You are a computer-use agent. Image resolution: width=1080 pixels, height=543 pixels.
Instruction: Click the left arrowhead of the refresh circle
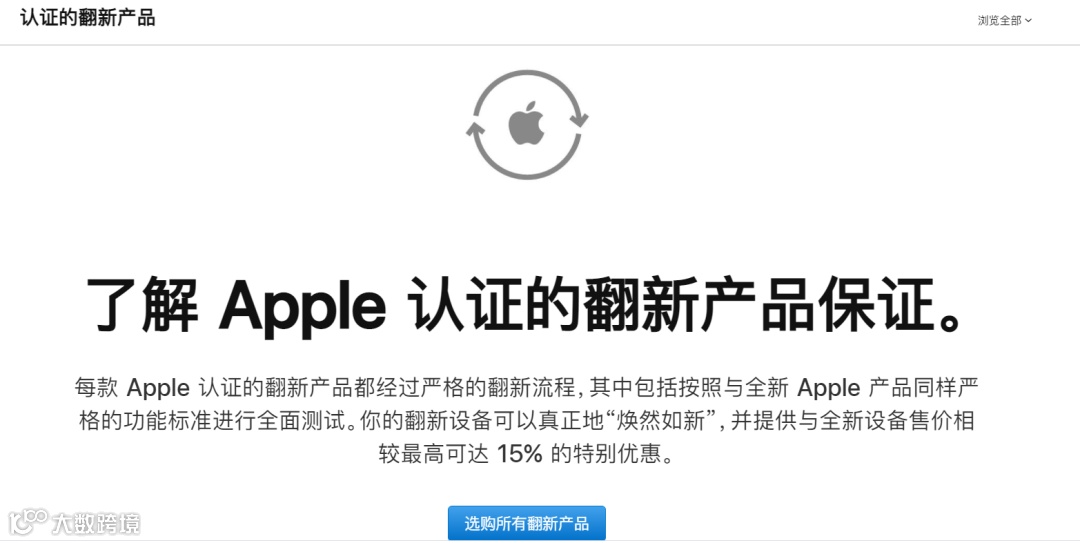point(475,130)
